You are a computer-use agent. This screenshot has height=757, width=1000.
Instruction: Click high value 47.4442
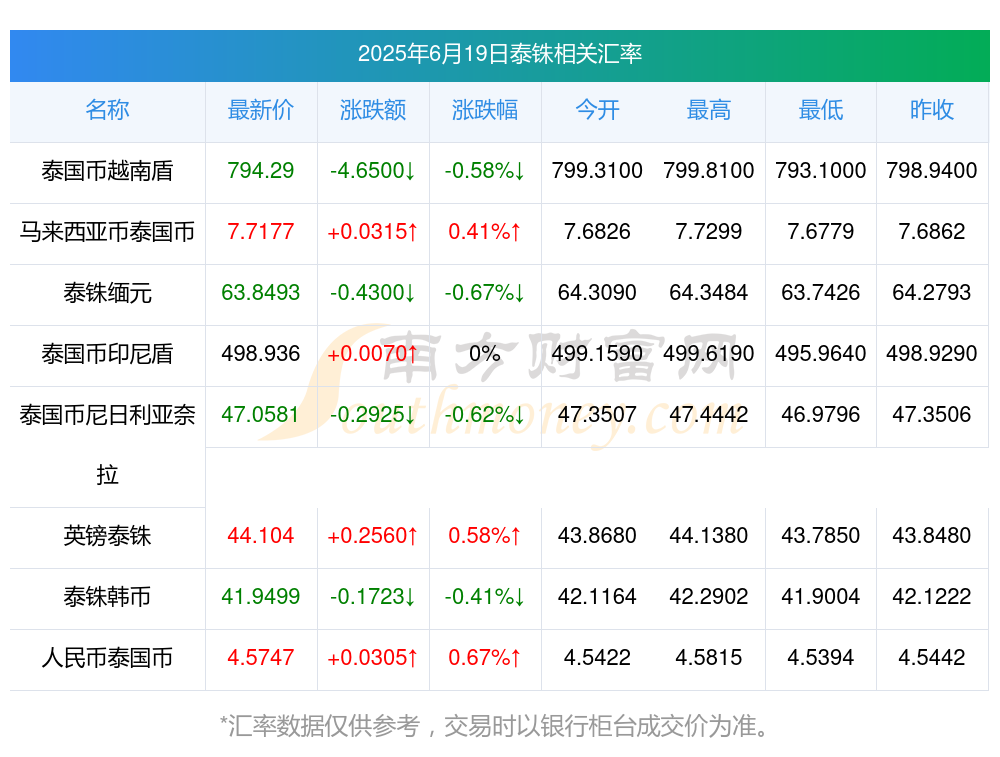click(x=709, y=415)
